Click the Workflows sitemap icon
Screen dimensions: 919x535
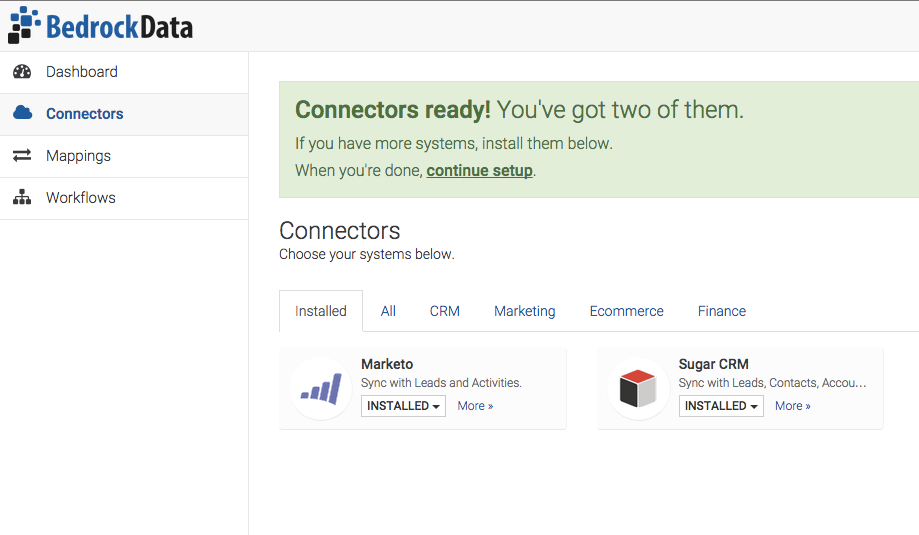22,197
